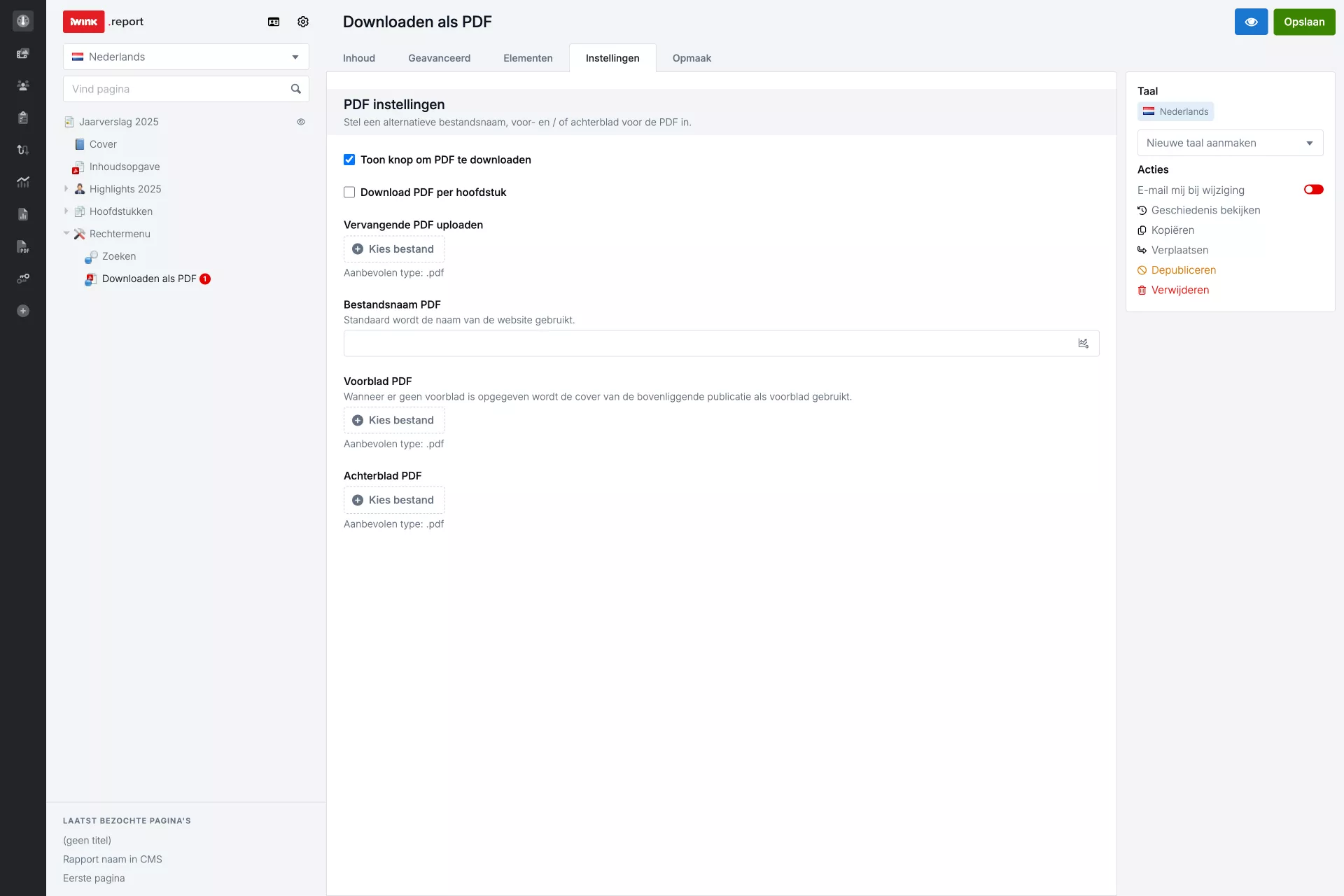
Task: Click the plus icon in left sidebar
Action: [23, 311]
